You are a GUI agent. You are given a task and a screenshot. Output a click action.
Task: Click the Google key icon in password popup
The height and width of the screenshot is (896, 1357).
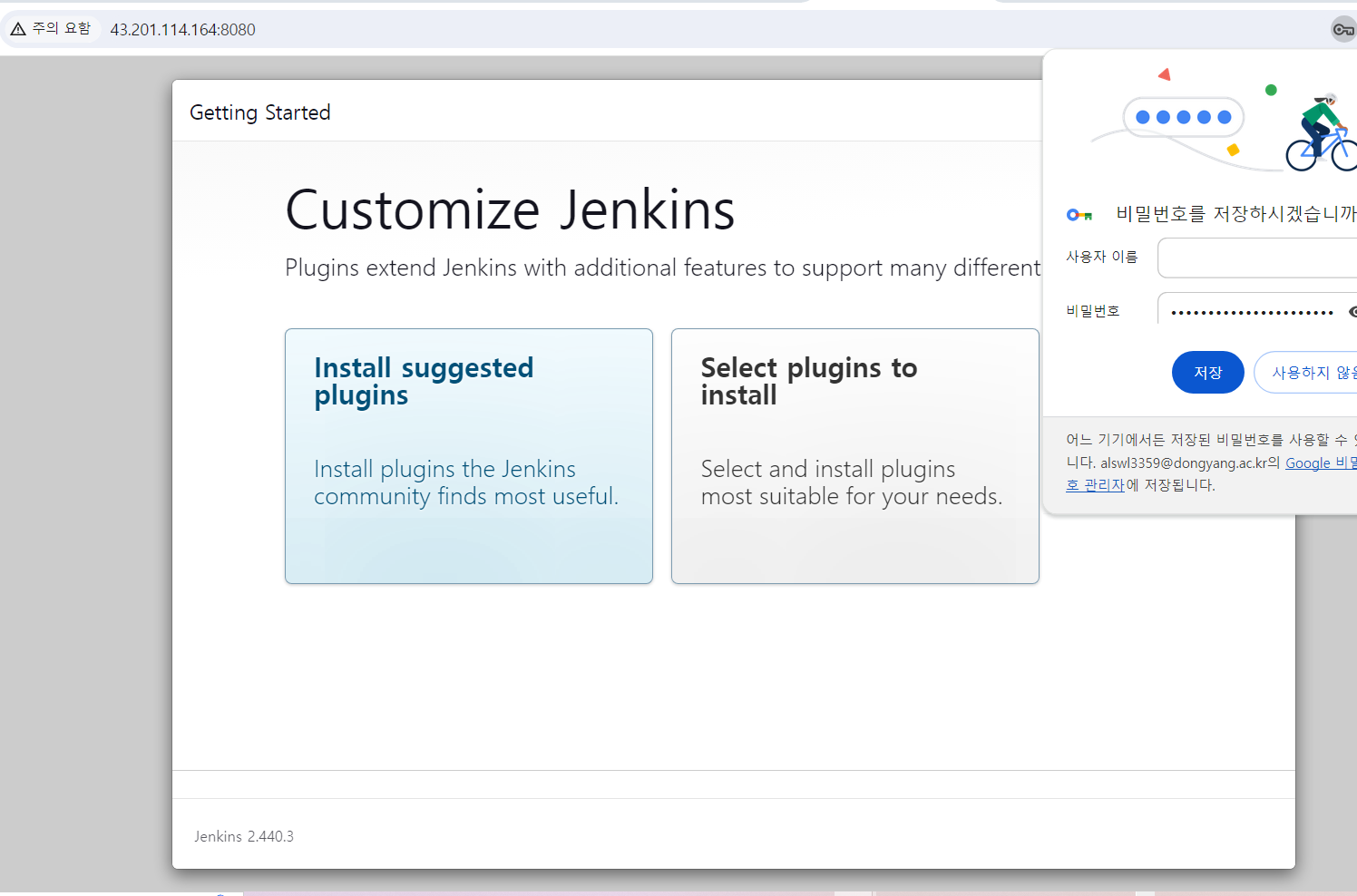coord(1079,215)
